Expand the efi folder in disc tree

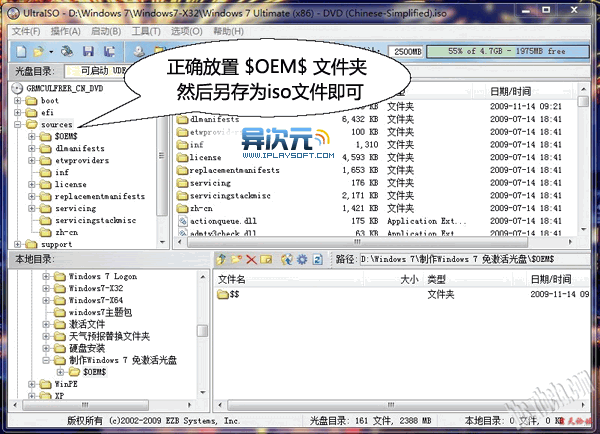17,113
